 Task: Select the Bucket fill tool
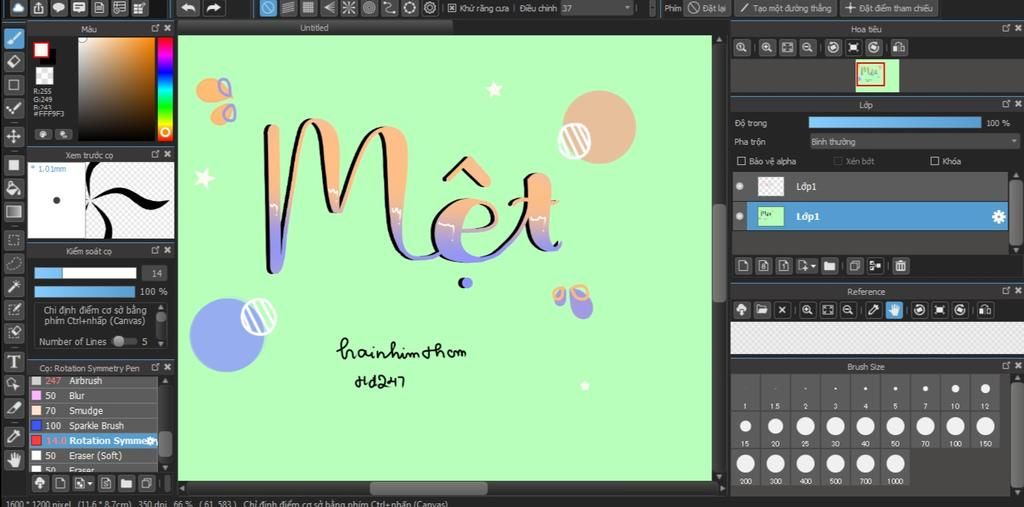pos(13,189)
